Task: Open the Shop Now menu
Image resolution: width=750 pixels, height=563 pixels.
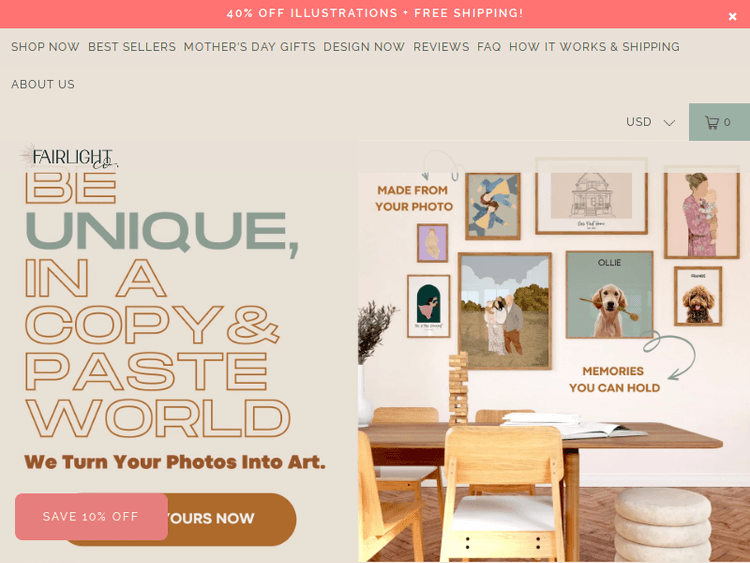Action: click(45, 47)
